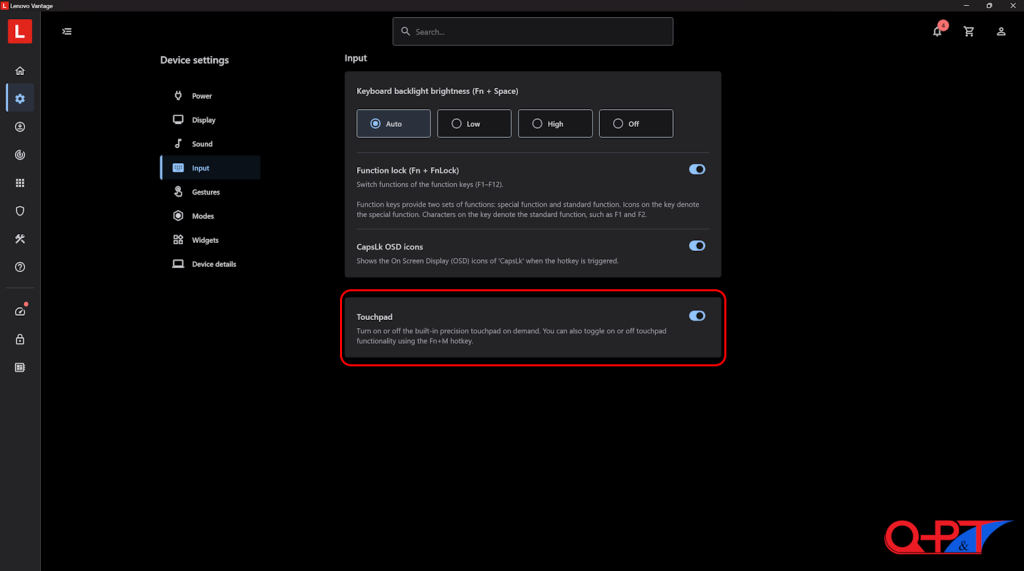Toggle the Touchpad switch off
The height and width of the screenshot is (571, 1024).
pyautogui.click(x=697, y=316)
